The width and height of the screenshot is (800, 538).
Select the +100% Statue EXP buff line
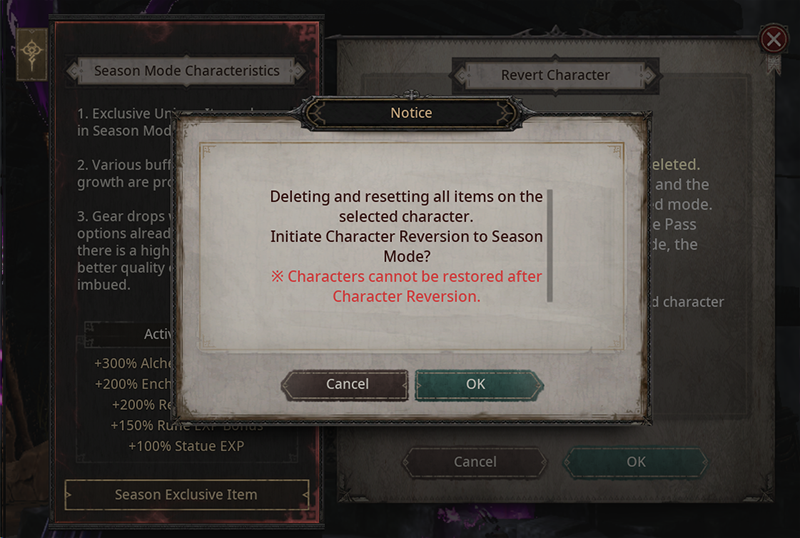click(x=186, y=446)
